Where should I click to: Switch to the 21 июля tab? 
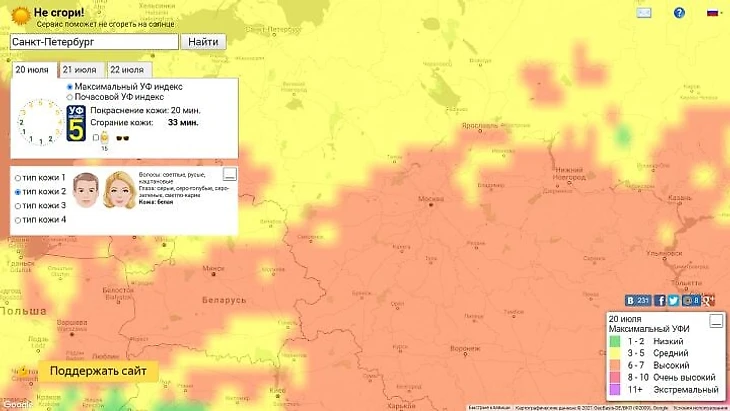coord(81,70)
